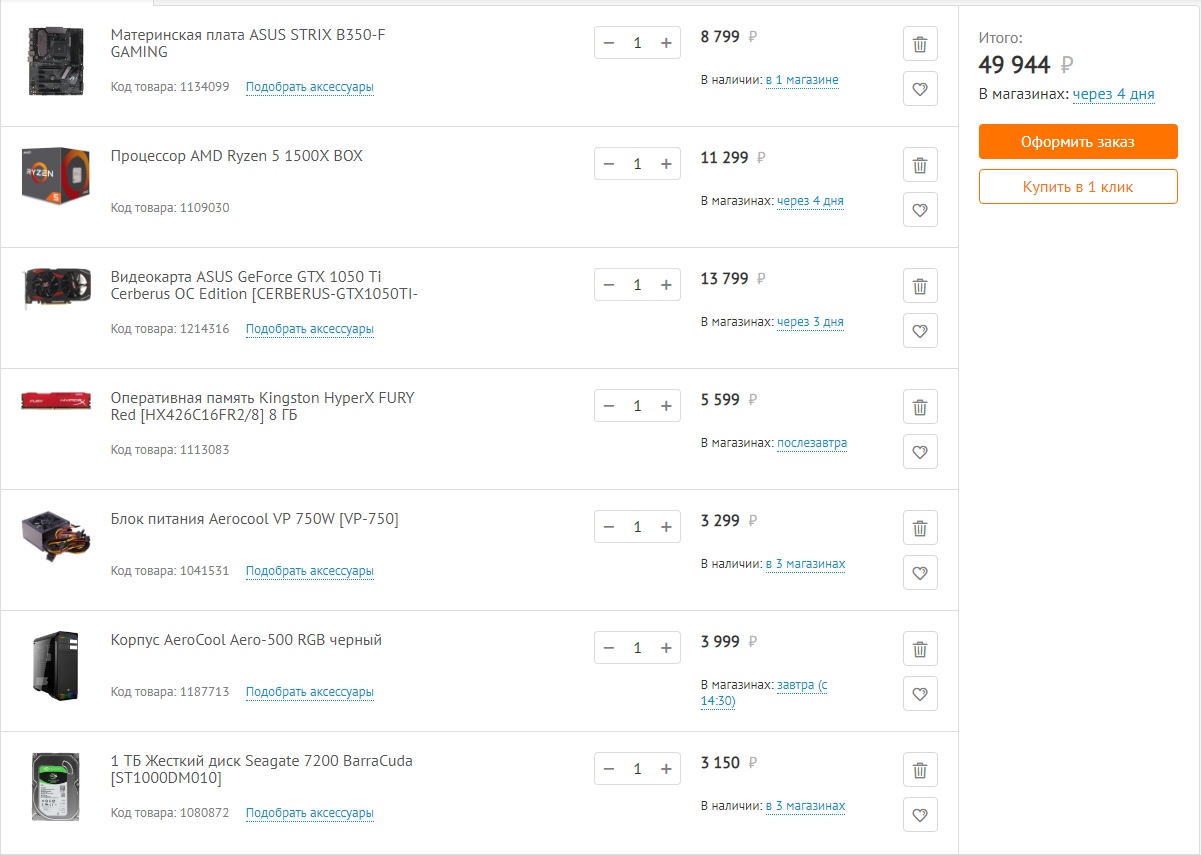Open 'послезавтра' availability link for Kingston memory
This screenshot has width=1201, height=855.
(x=812, y=443)
